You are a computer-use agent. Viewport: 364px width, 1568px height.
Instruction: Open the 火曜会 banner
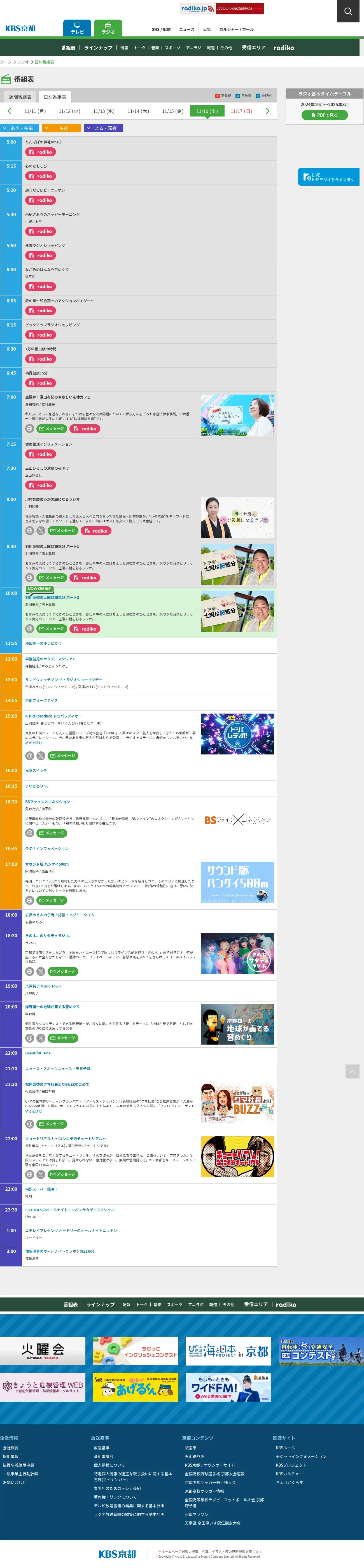click(x=43, y=1351)
